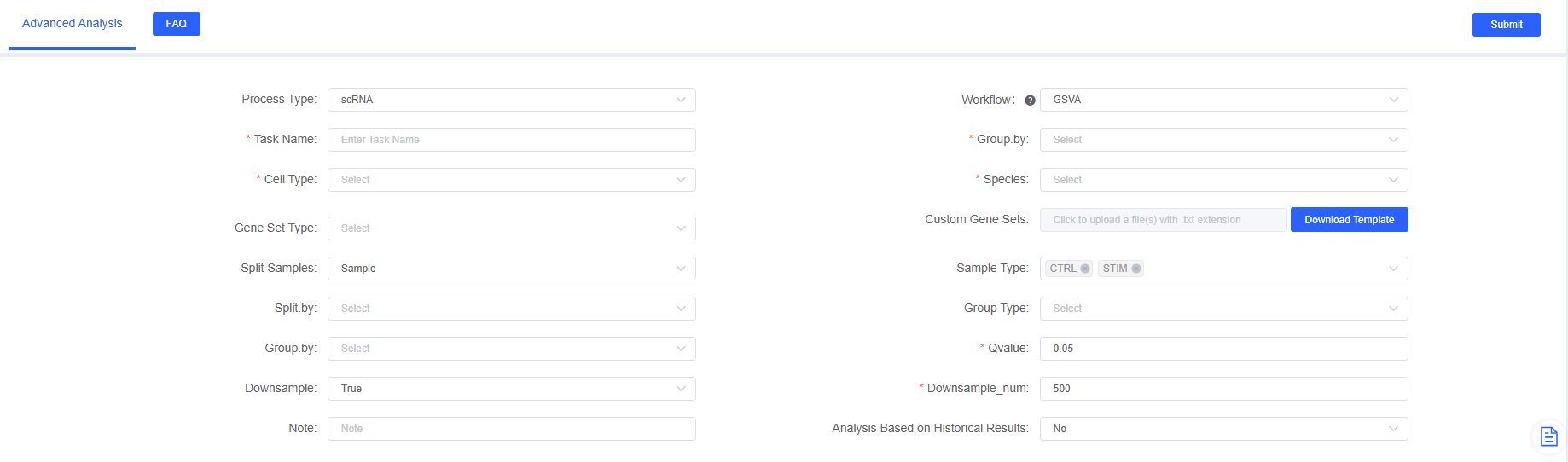Screen dimensions: 1568x462
Task: Open the FAQ tab
Action: coord(177,24)
